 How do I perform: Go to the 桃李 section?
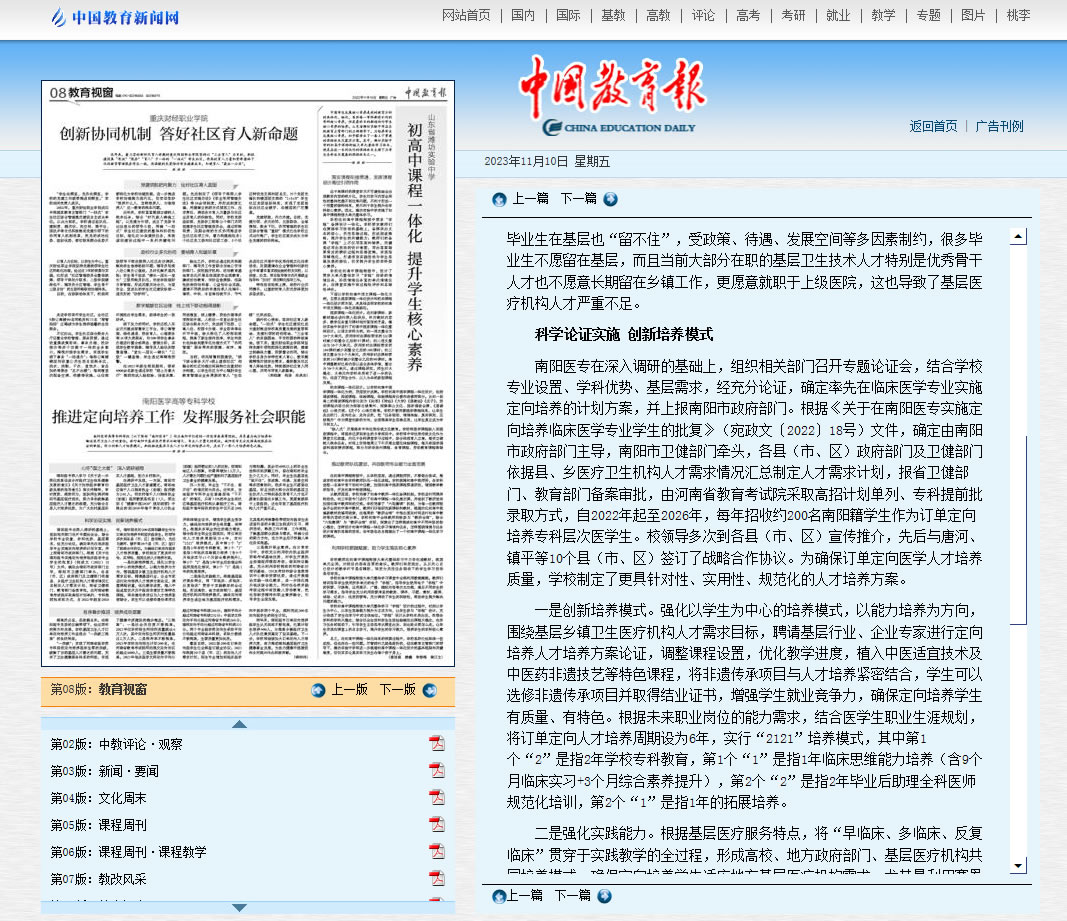[x=1018, y=16]
